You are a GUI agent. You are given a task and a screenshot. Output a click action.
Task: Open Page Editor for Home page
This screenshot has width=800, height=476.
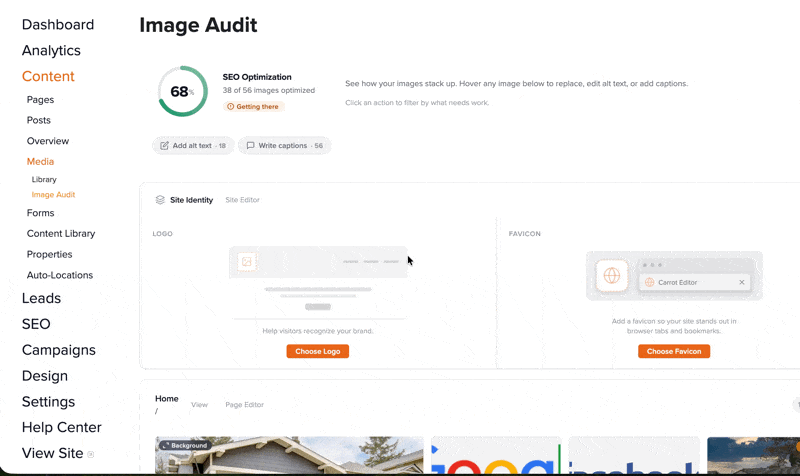coord(244,405)
